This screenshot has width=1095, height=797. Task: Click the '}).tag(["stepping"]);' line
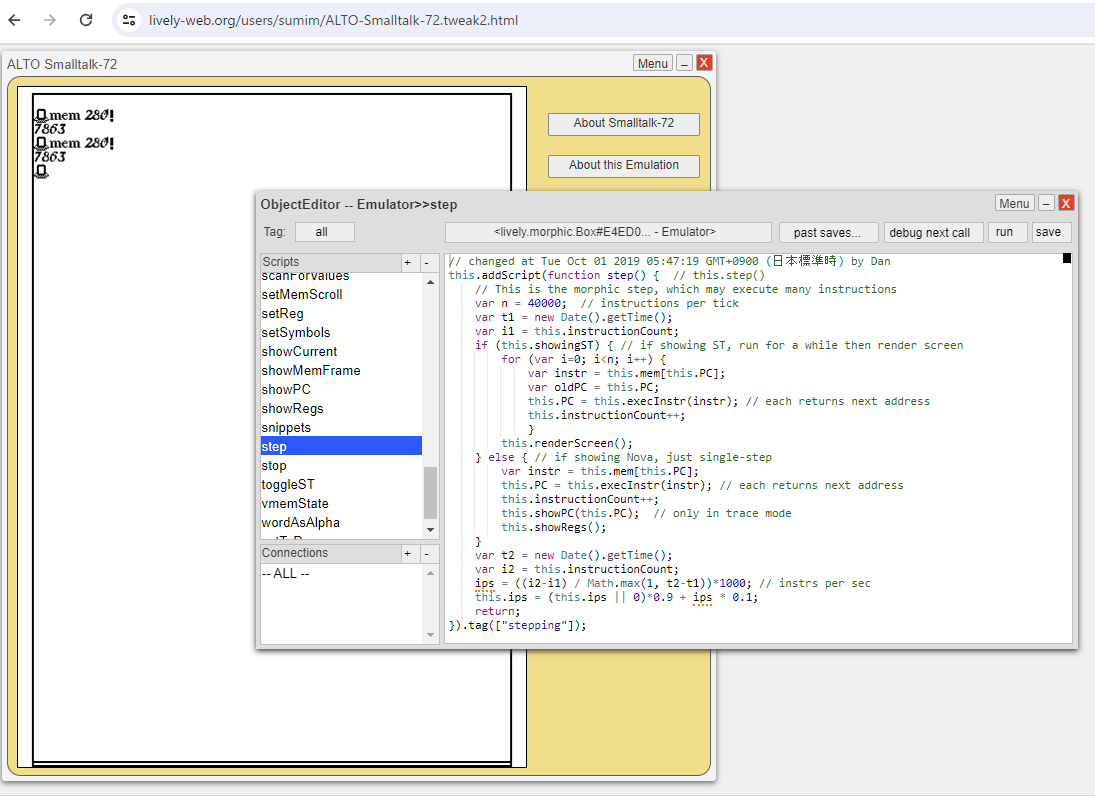[x=517, y=625]
